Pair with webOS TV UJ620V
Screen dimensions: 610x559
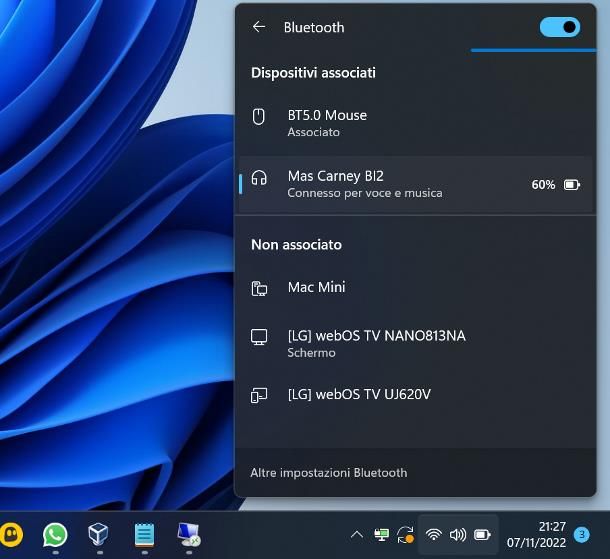tap(416, 394)
